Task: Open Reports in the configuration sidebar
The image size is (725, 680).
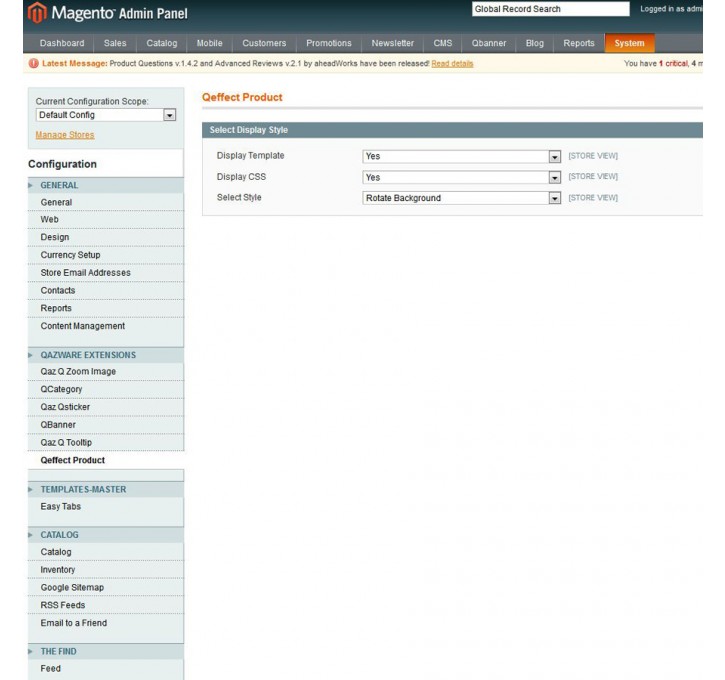Action: [x=105, y=308]
